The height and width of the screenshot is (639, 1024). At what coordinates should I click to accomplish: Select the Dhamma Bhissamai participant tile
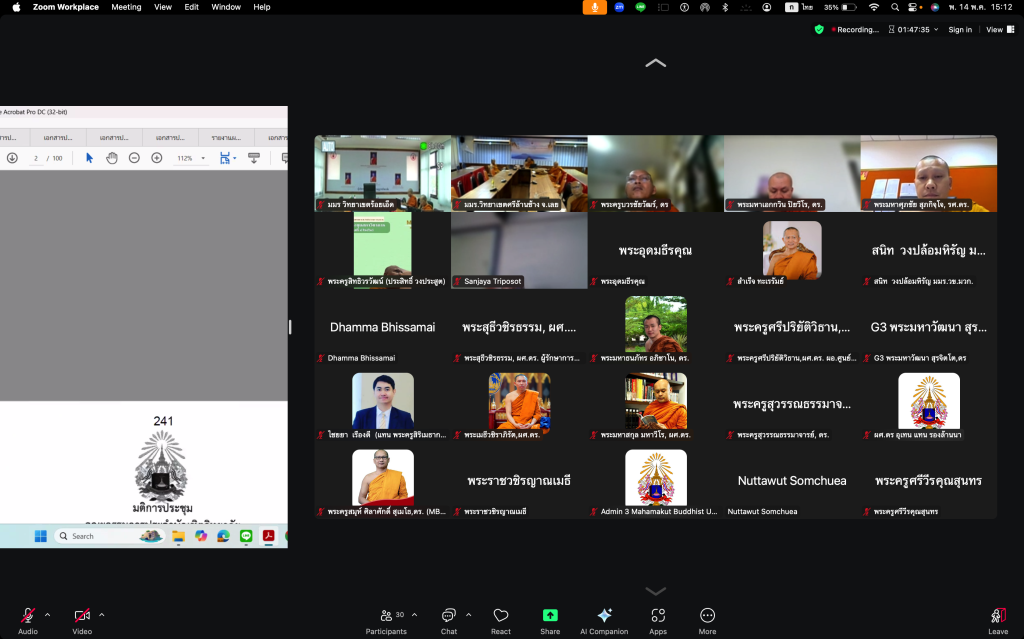pos(383,327)
